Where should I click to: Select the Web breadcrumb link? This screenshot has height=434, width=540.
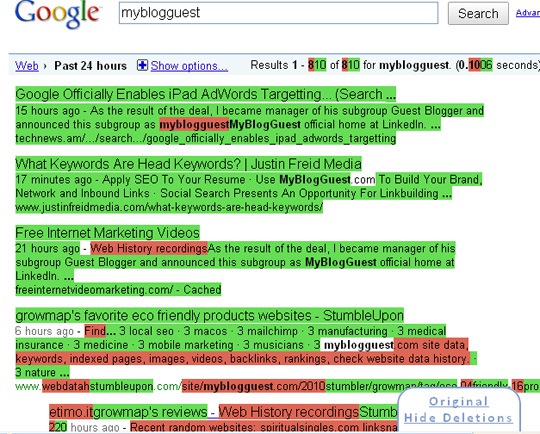point(27,65)
